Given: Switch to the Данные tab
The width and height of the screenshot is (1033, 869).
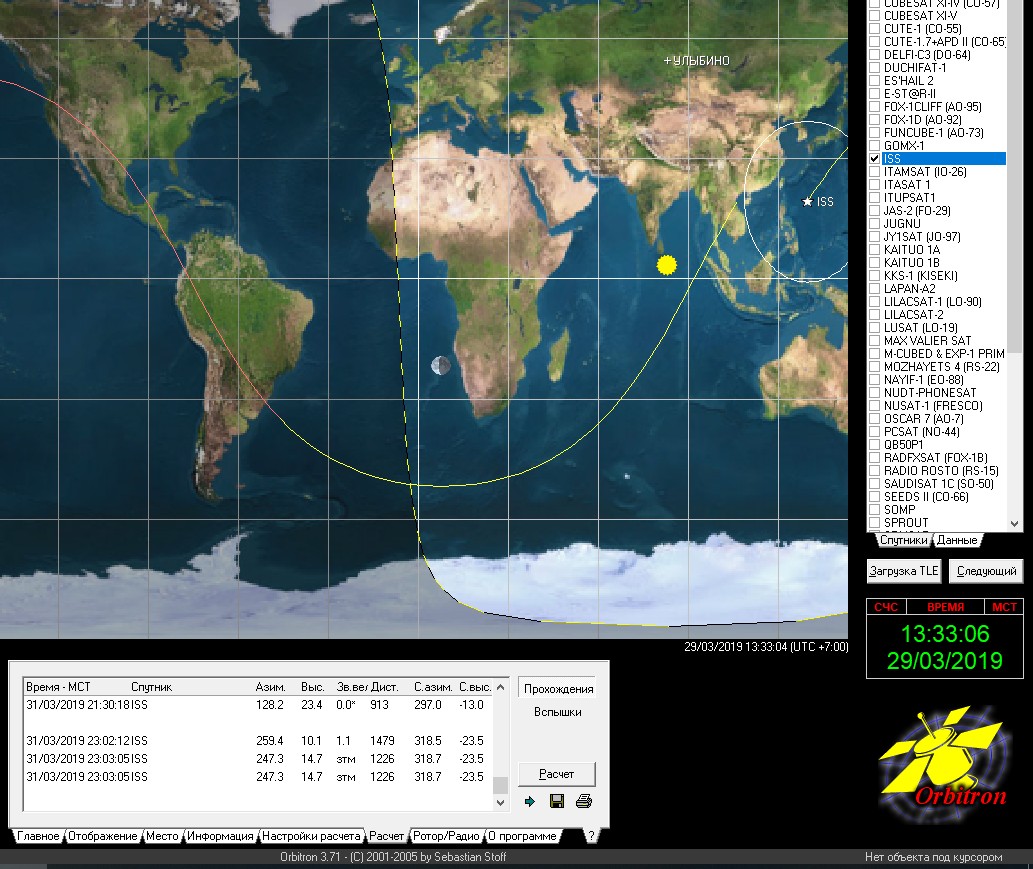Looking at the screenshot, I should click(x=956, y=540).
